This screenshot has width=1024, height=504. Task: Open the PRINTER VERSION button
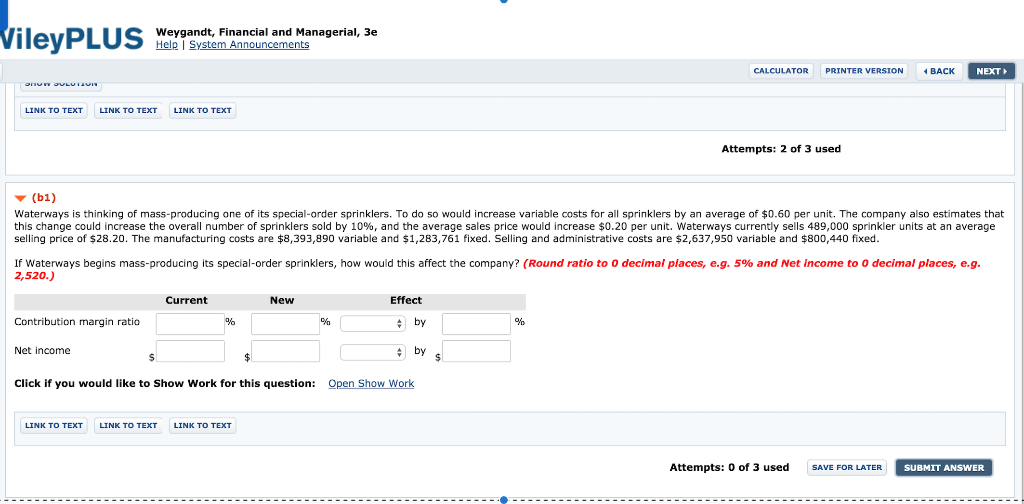(x=864, y=71)
